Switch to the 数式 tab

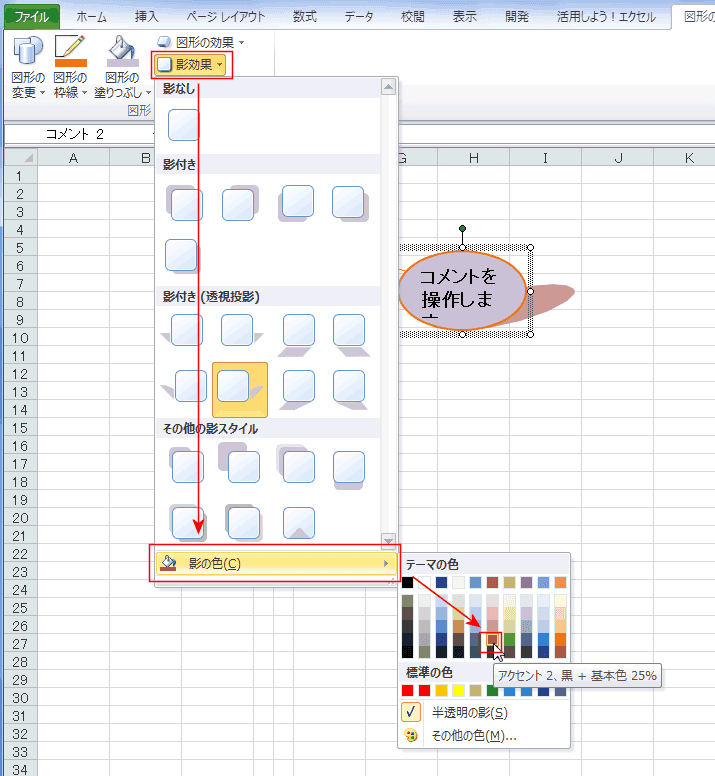click(304, 17)
